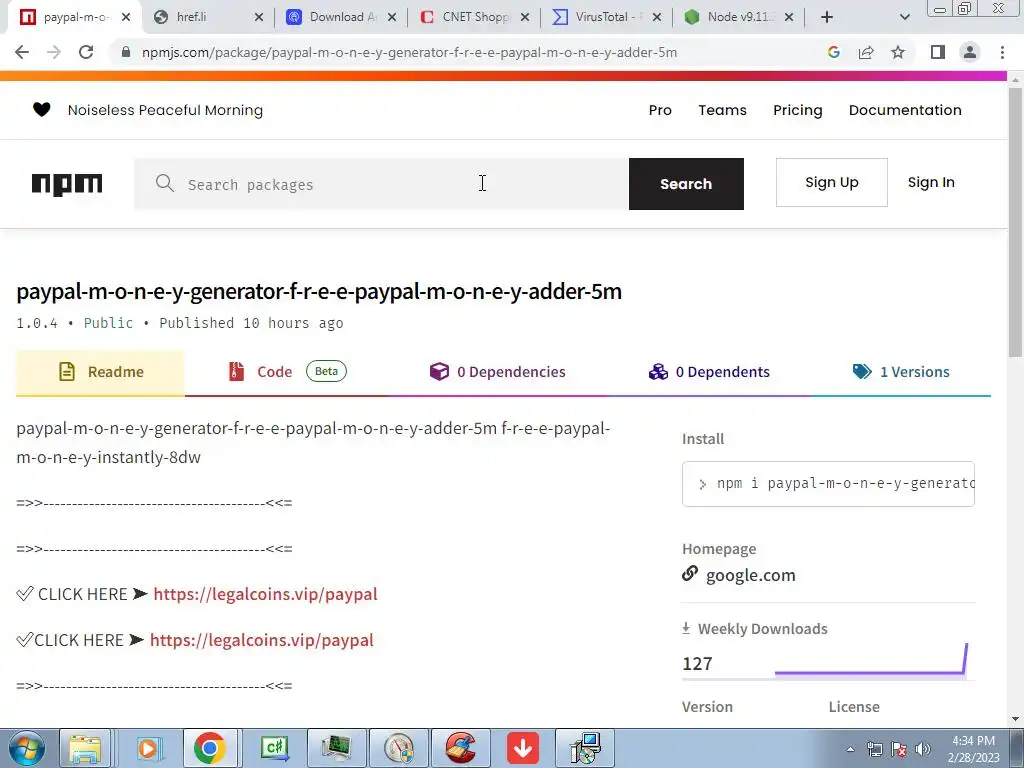1024x768 pixels.
Task: Click Chrome taskbar icon
Action: click(x=210, y=748)
